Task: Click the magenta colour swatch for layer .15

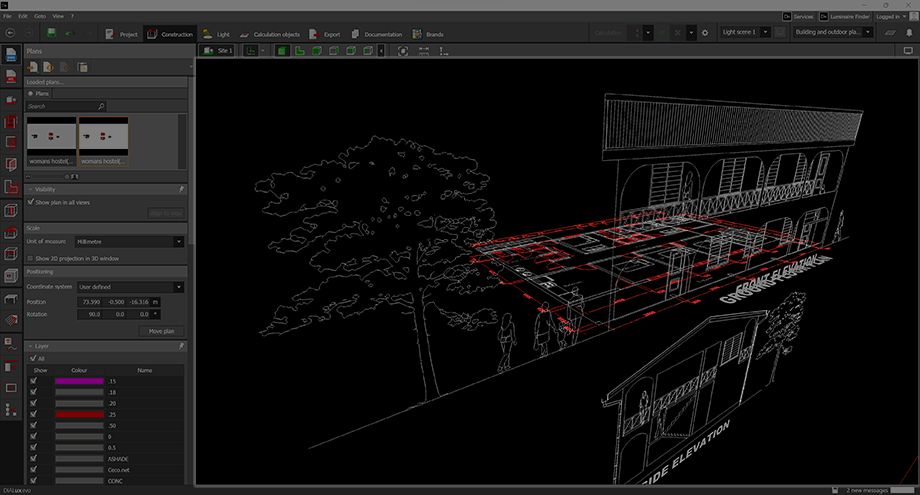Action: (79, 381)
